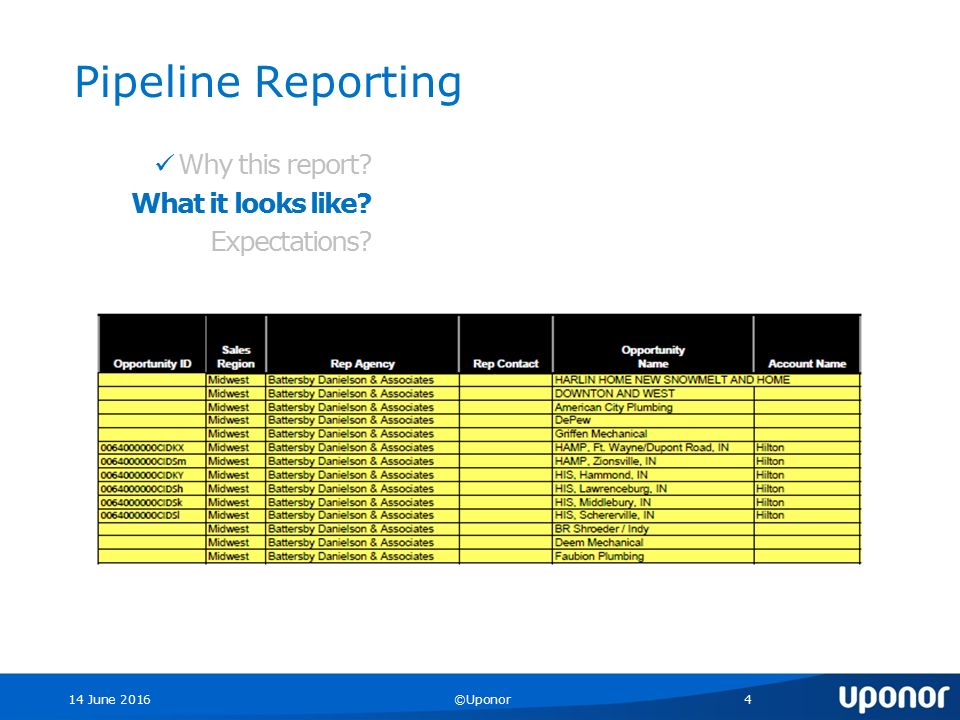The image size is (960, 720).
Task: Click the slide number 4
Action: [x=748, y=699]
